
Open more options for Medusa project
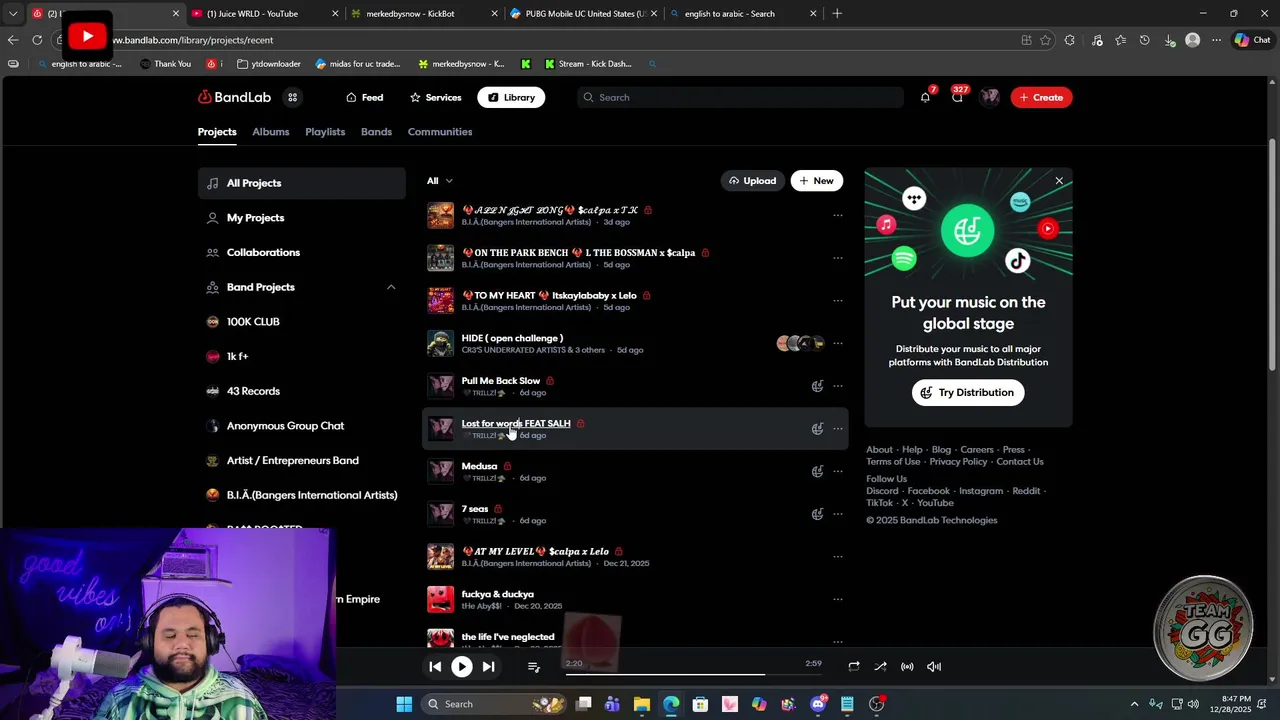coord(838,471)
